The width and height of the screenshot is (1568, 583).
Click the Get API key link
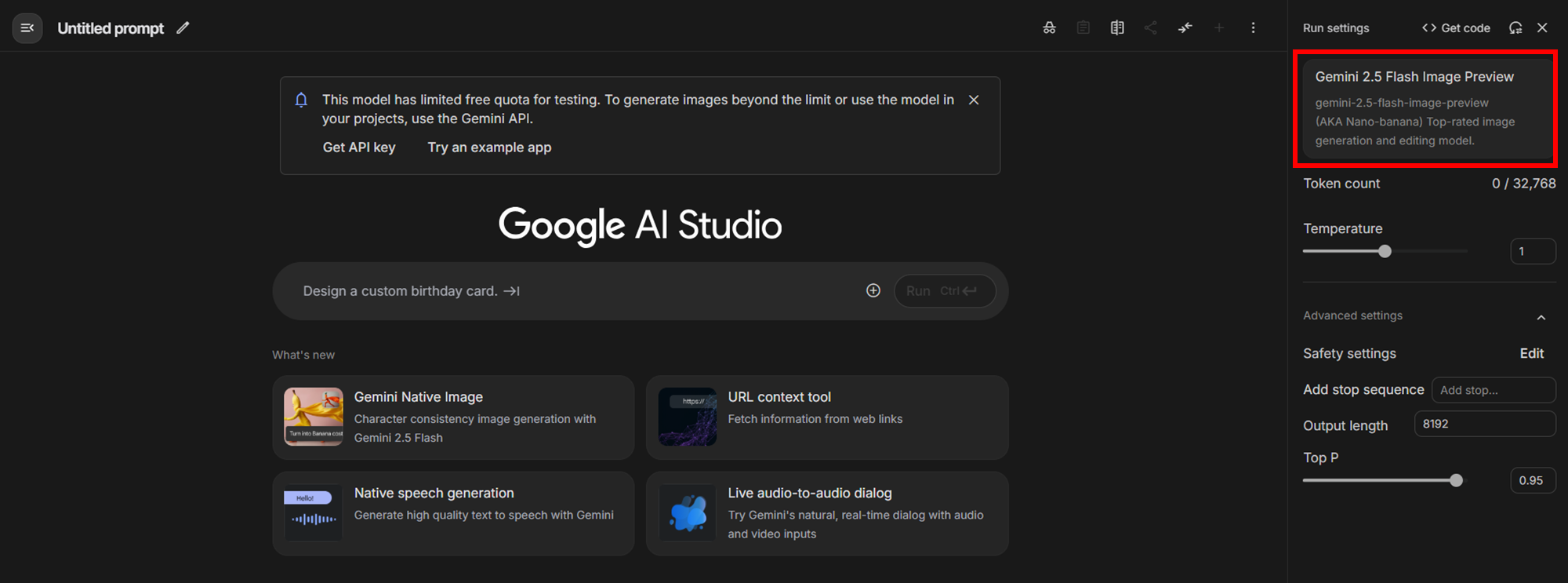click(359, 148)
